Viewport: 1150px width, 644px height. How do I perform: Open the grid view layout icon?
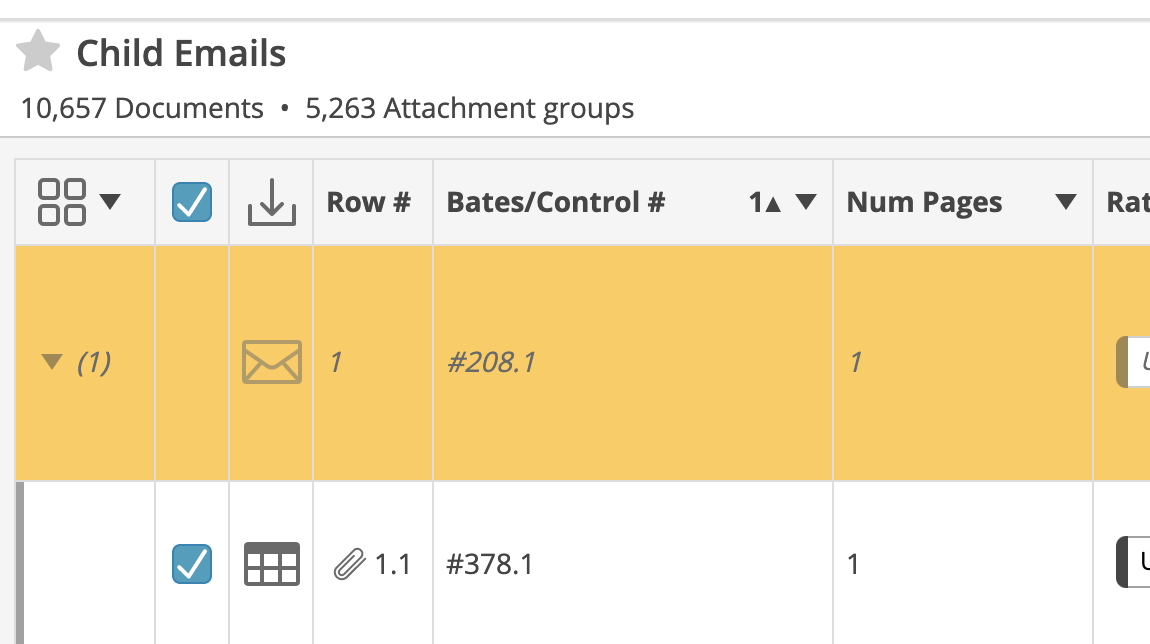pyautogui.click(x=62, y=202)
